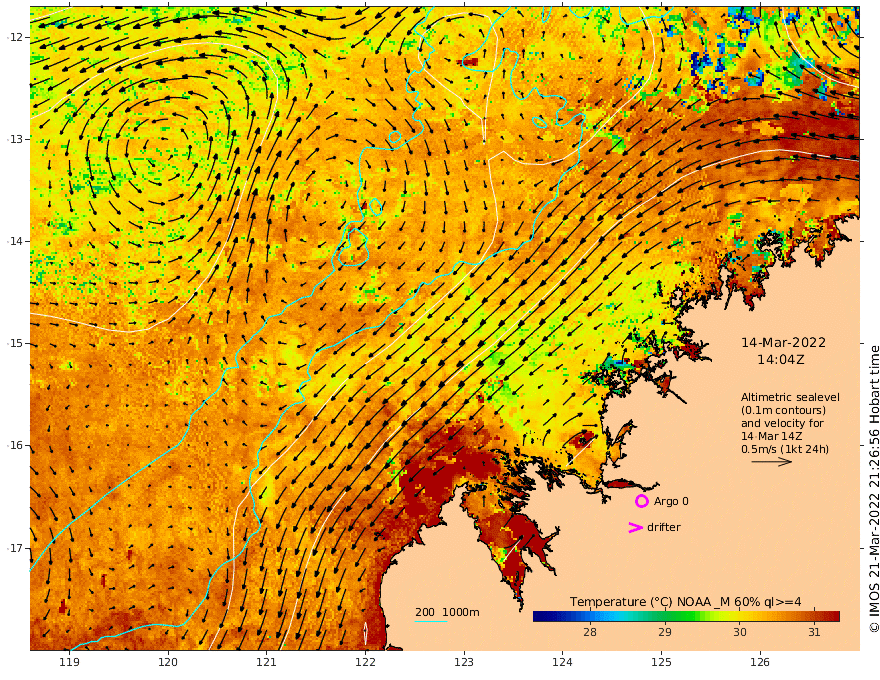The width and height of the screenshot is (880, 680).
Task: Click the latitude axis label '-17'
Action: tap(15, 548)
